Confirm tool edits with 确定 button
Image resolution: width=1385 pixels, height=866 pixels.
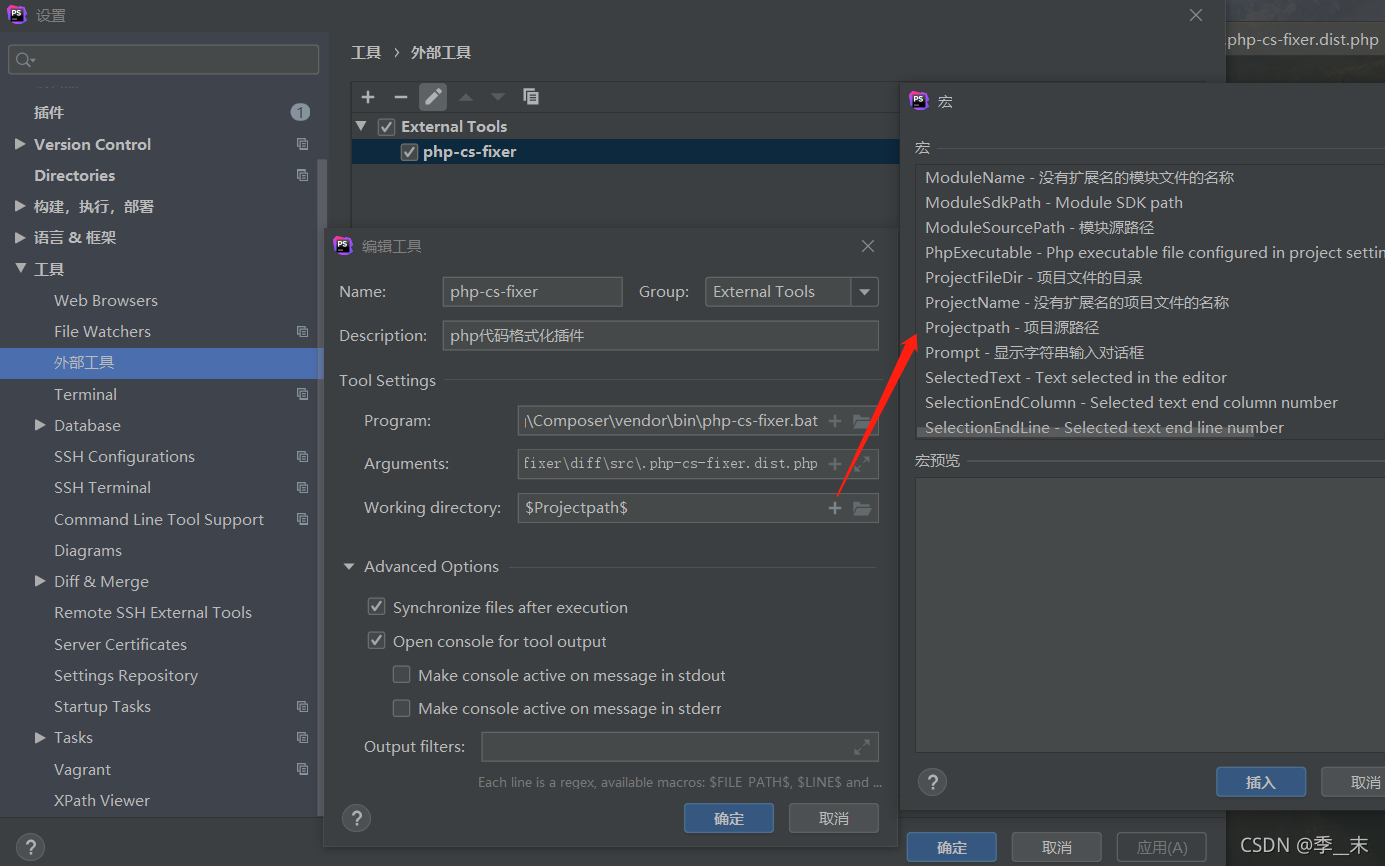[728, 818]
